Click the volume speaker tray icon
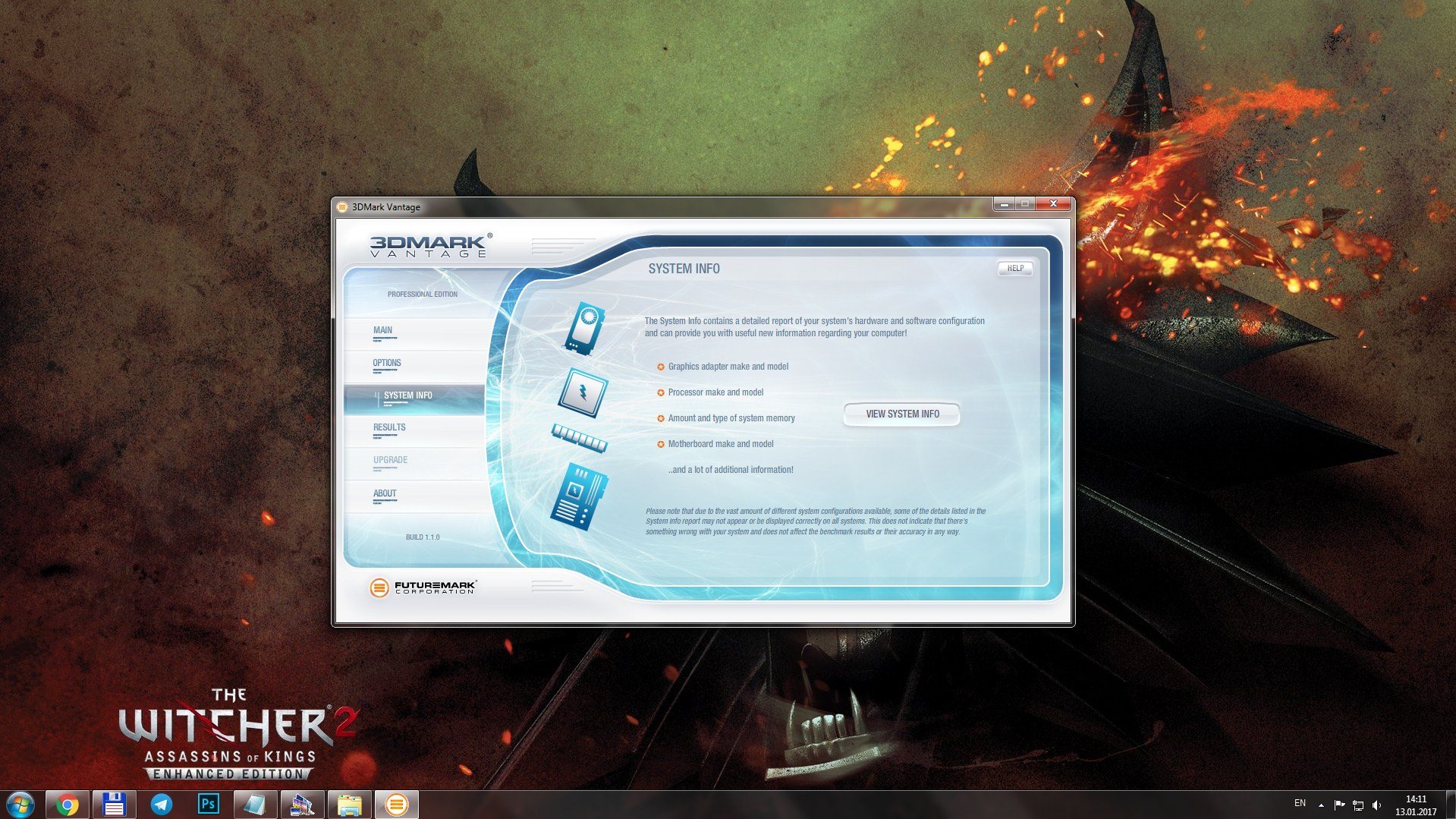The image size is (1456, 819). [1377, 805]
